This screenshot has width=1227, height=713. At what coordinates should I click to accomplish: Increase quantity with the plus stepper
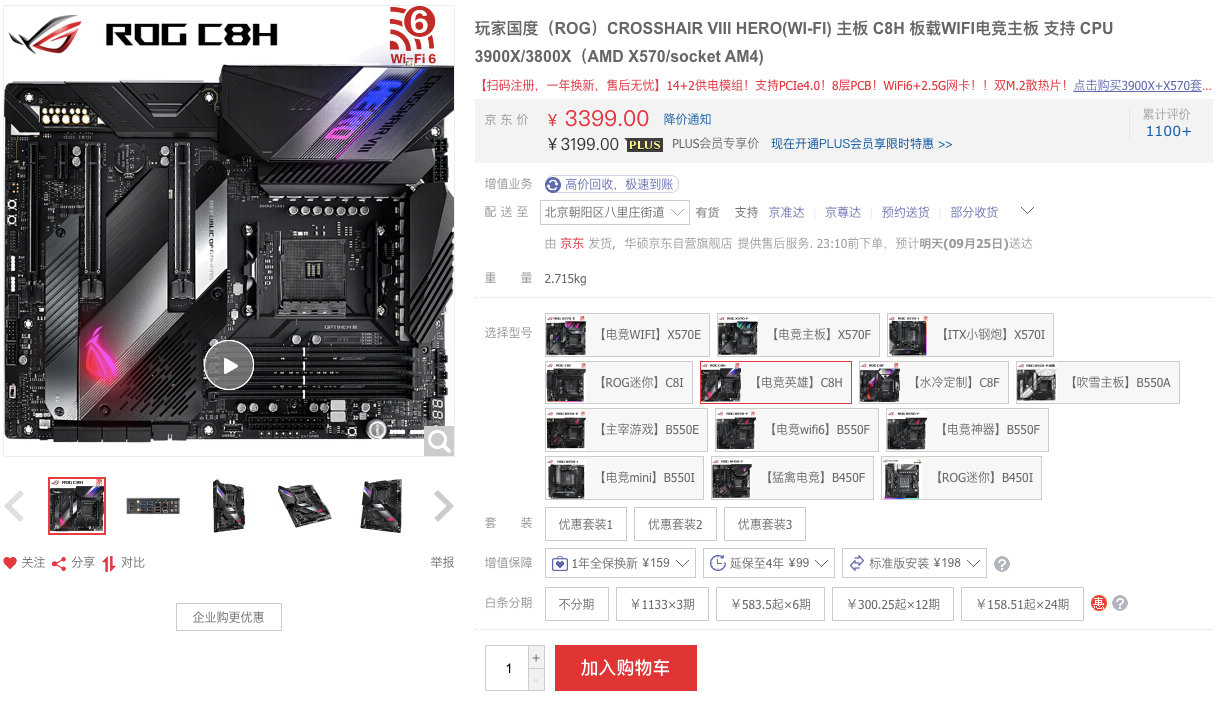536,658
